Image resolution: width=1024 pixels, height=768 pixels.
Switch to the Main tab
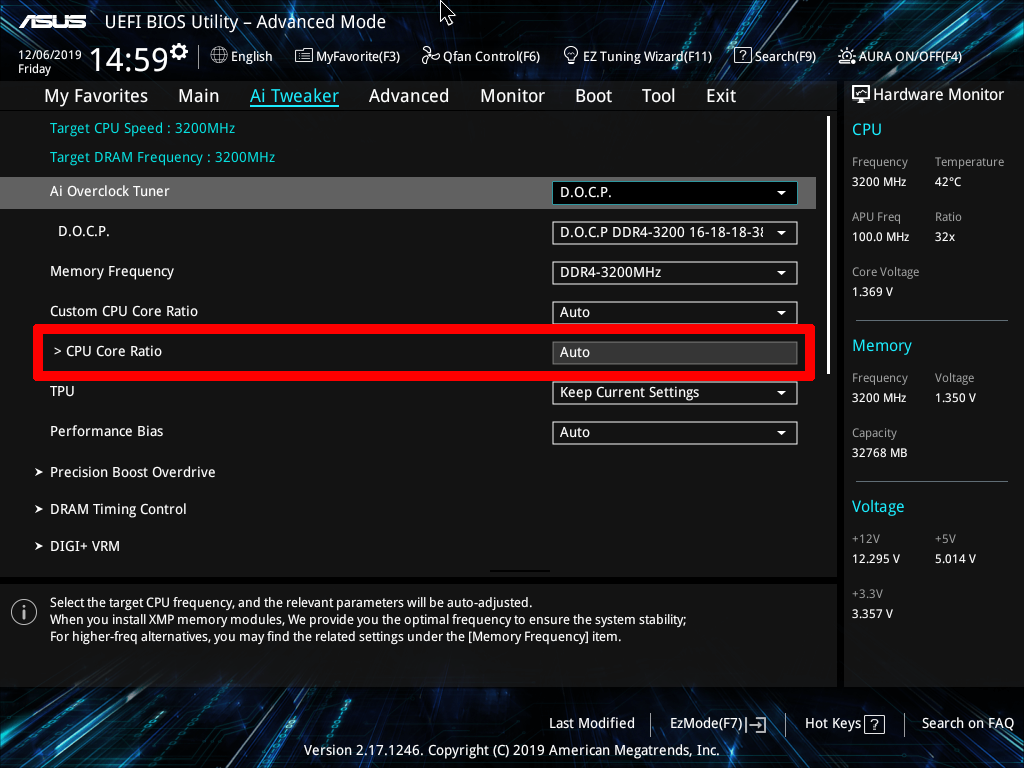199,96
